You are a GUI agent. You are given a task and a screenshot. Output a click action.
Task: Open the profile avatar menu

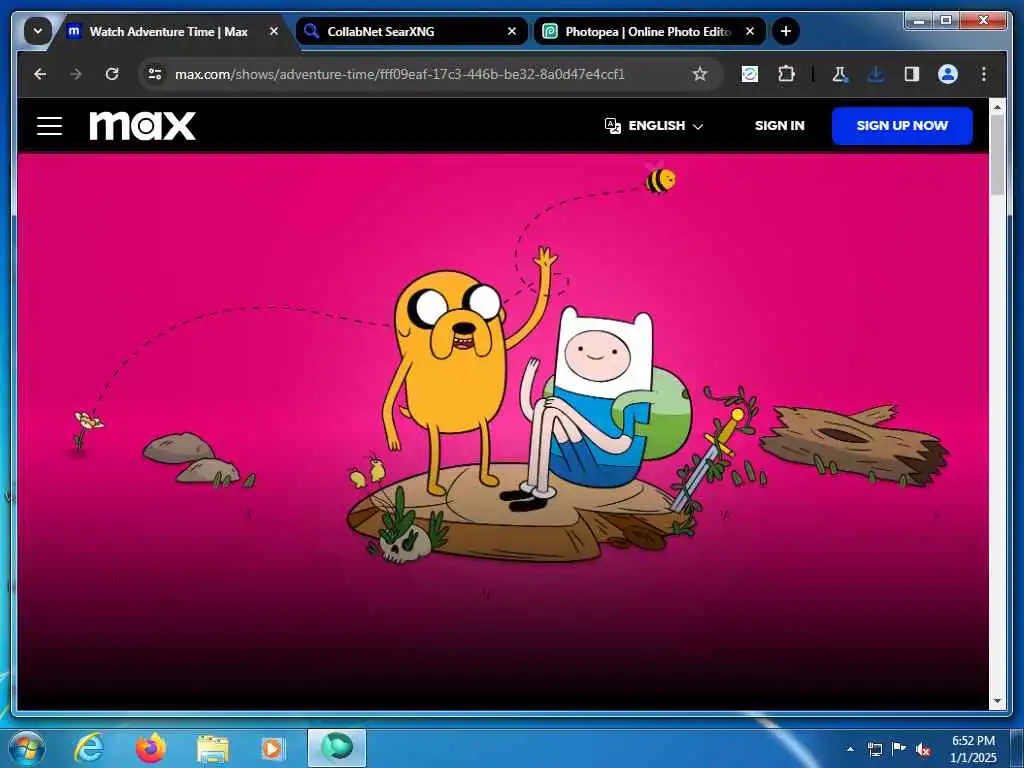(x=948, y=74)
